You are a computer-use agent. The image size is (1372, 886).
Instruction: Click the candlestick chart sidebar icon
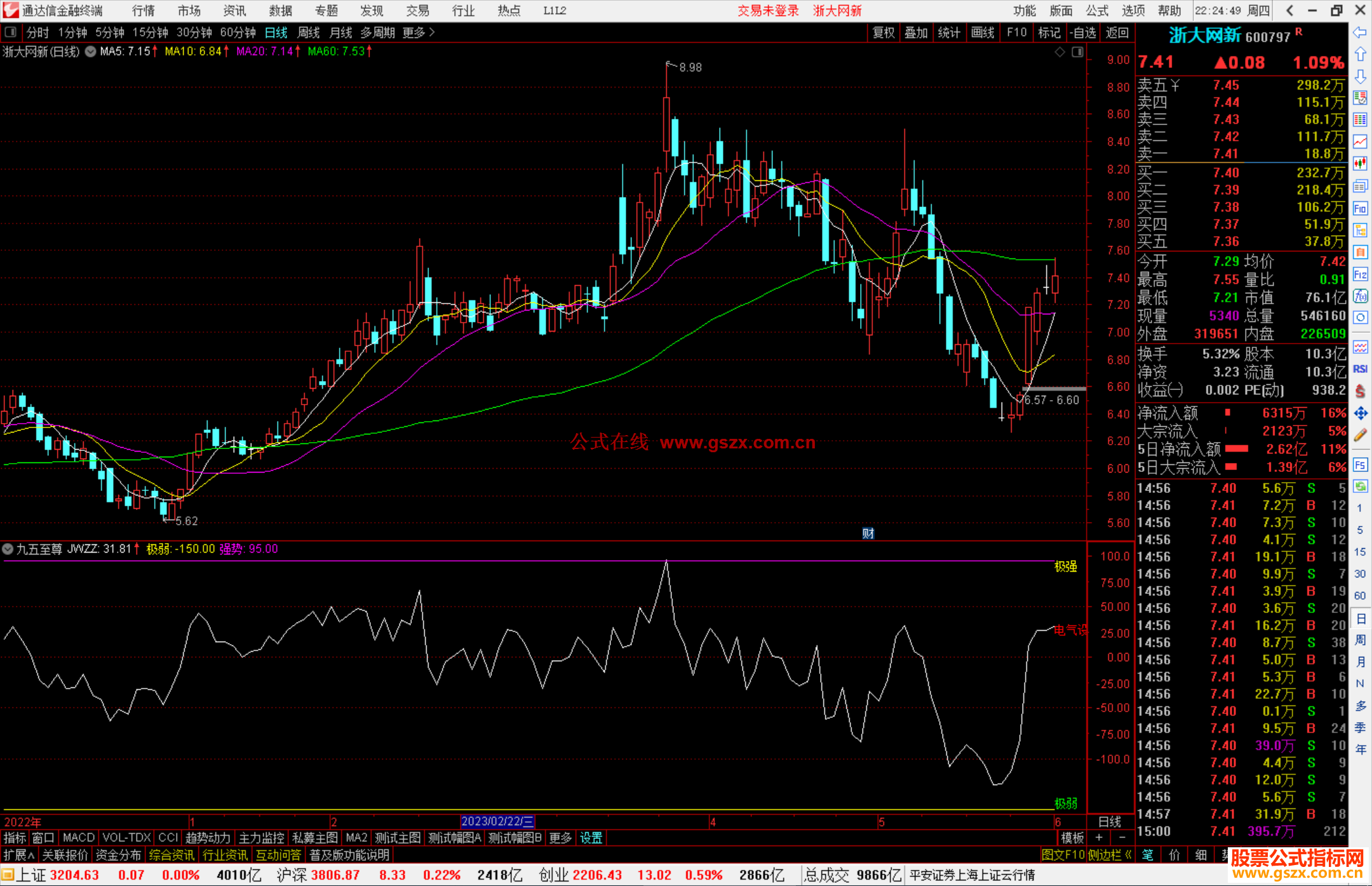click(x=1360, y=164)
